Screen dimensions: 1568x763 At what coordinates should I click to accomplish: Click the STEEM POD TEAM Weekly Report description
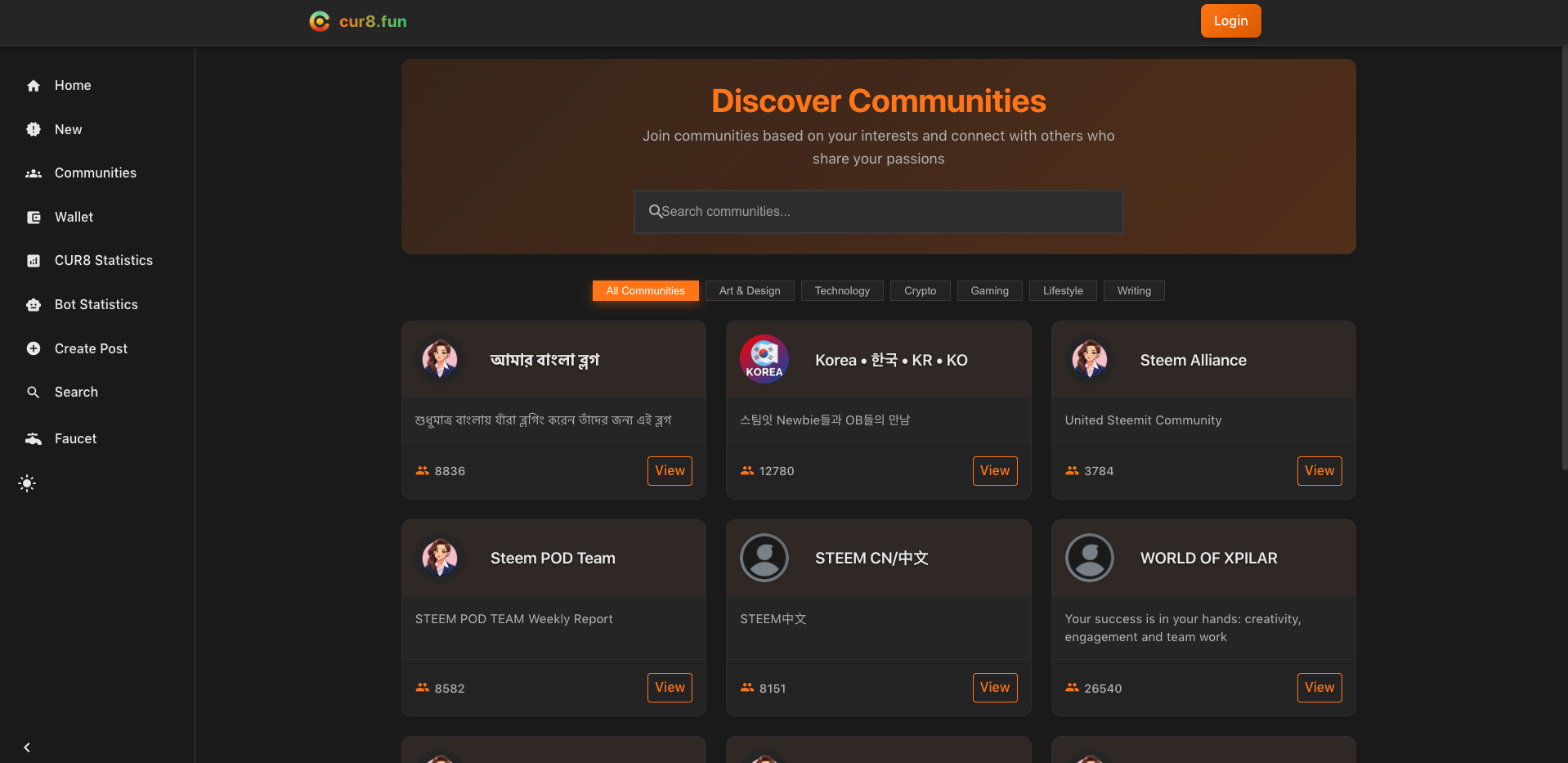tap(514, 619)
